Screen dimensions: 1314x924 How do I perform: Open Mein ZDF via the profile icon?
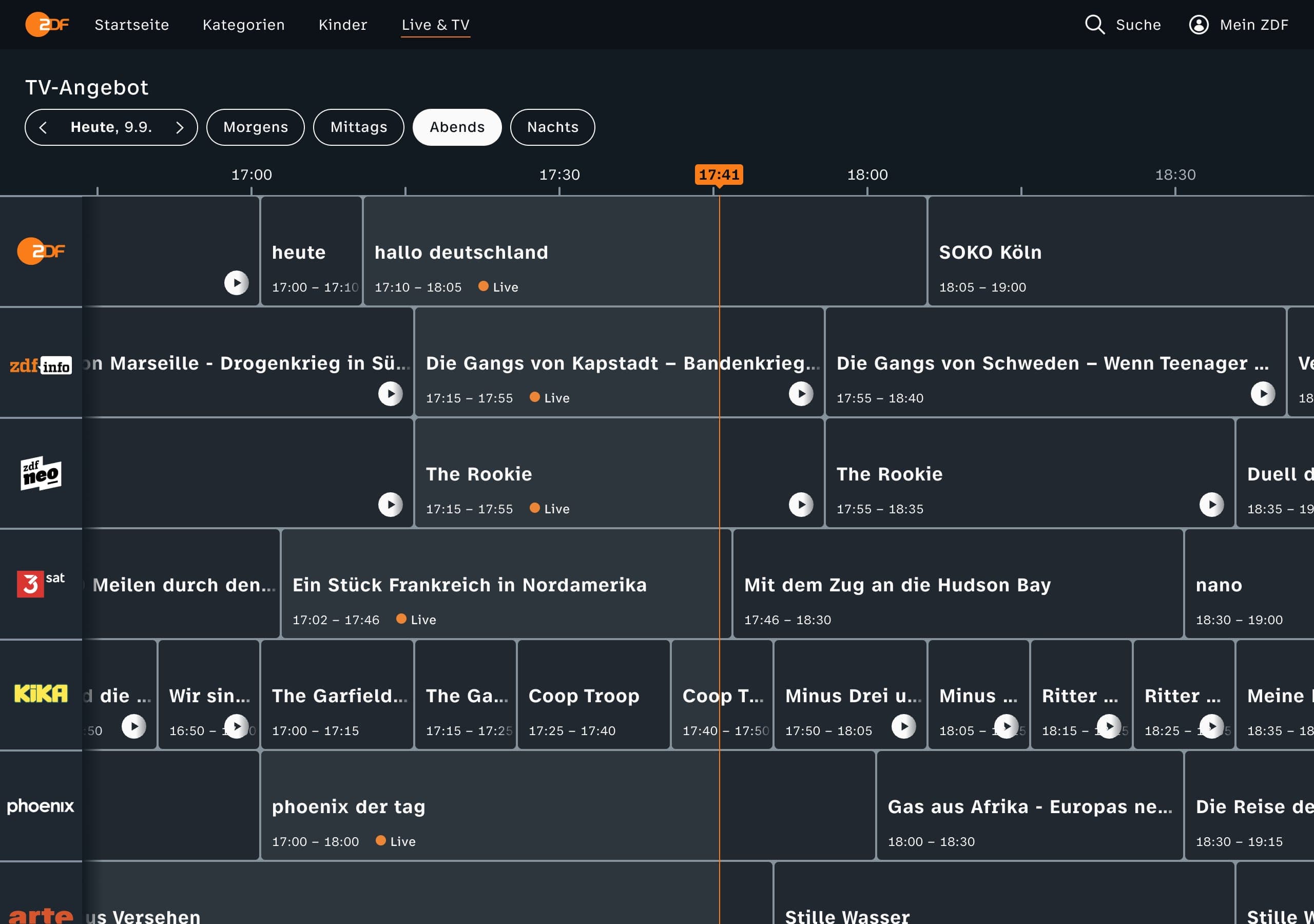tap(1199, 25)
